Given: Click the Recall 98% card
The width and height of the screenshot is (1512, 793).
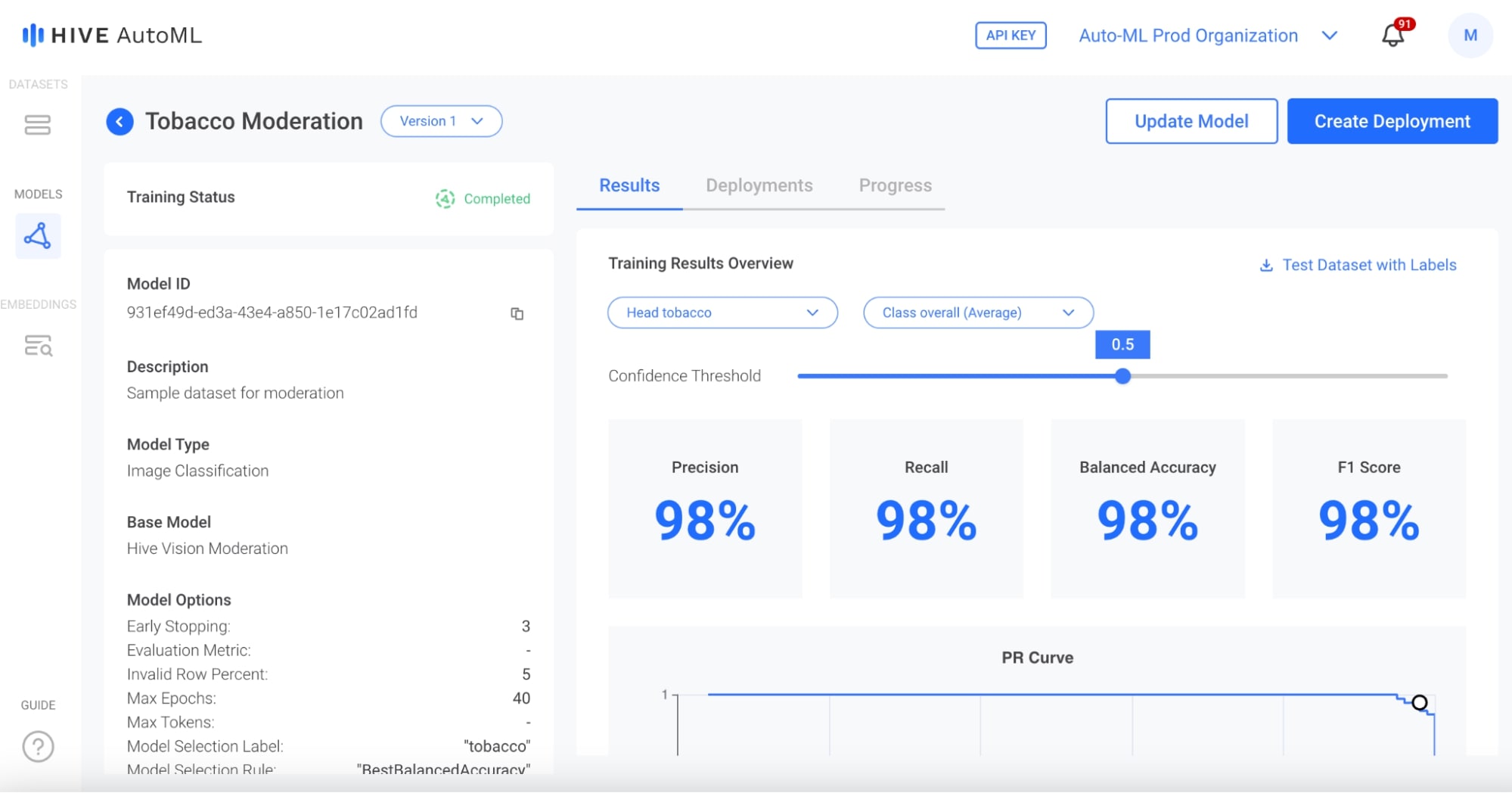Looking at the screenshot, I should (x=927, y=508).
